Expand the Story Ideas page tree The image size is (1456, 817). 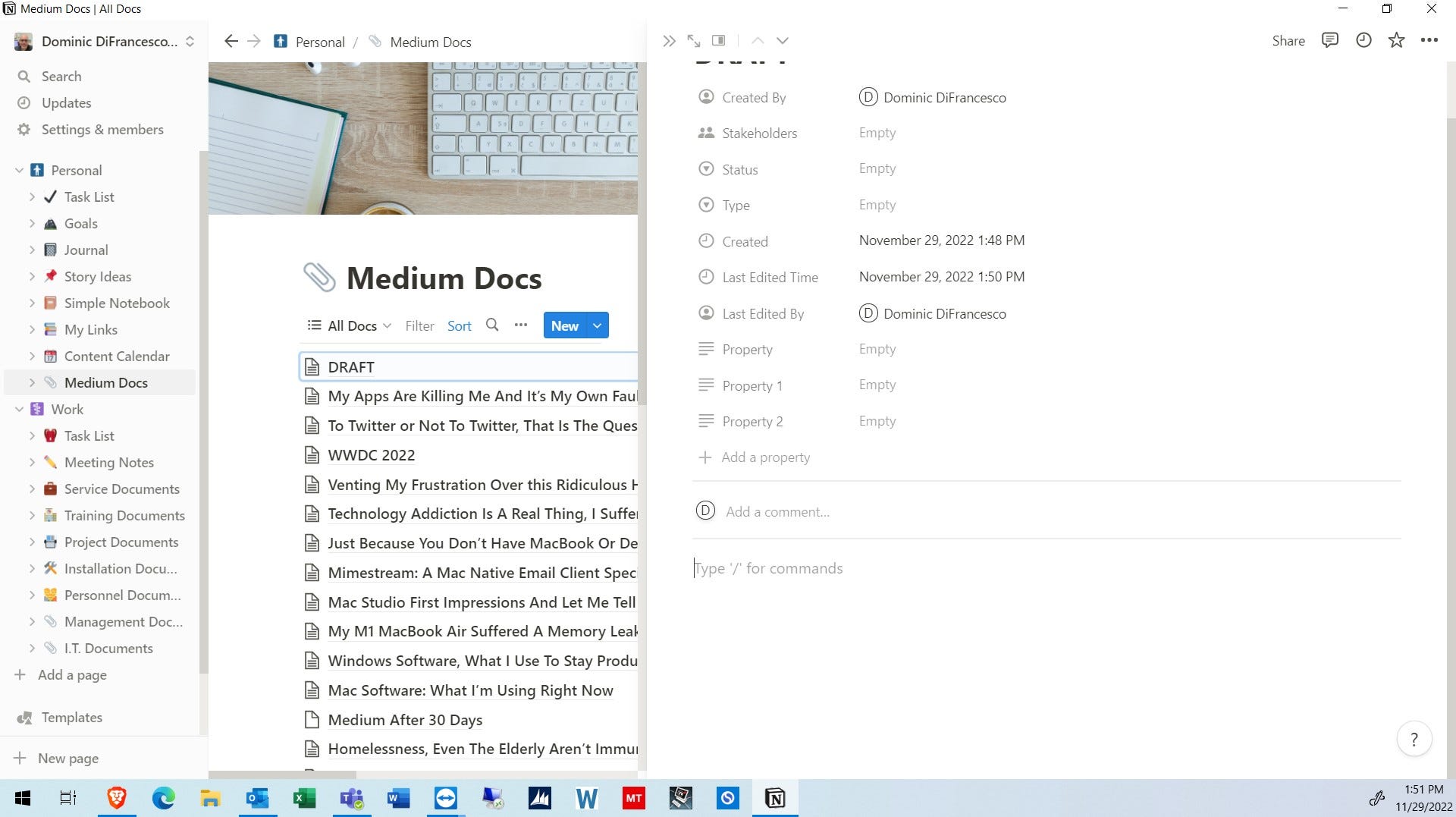32,277
